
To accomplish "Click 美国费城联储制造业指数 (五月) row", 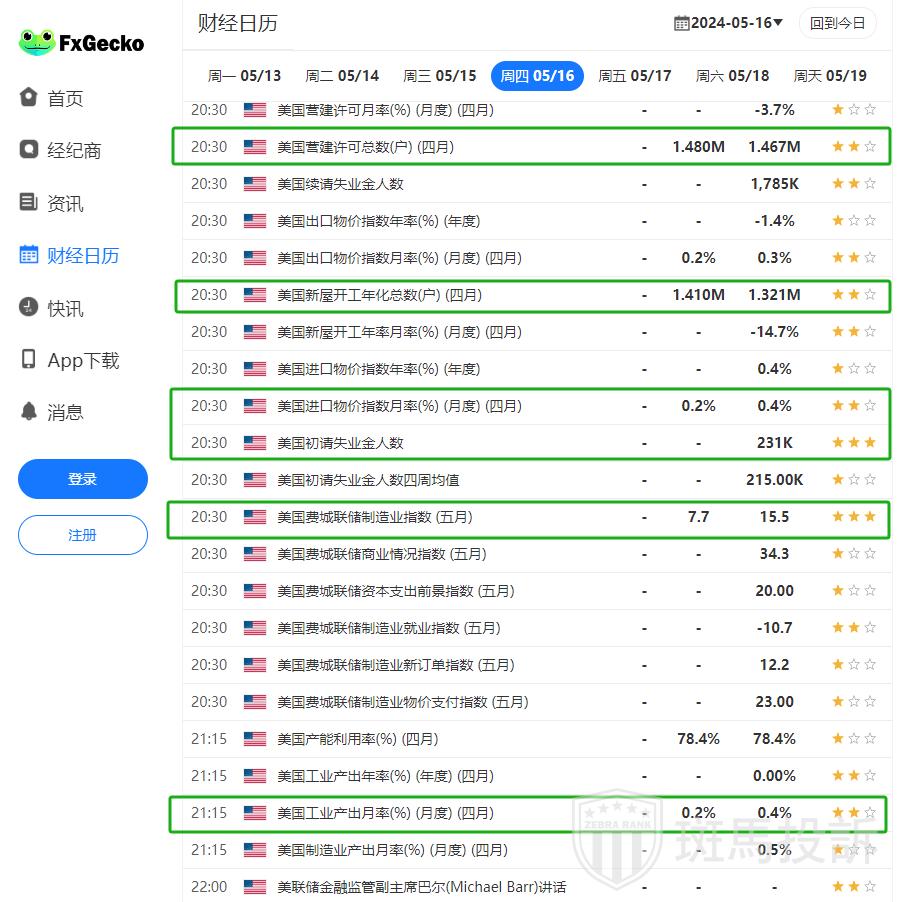I will [x=374, y=517].
